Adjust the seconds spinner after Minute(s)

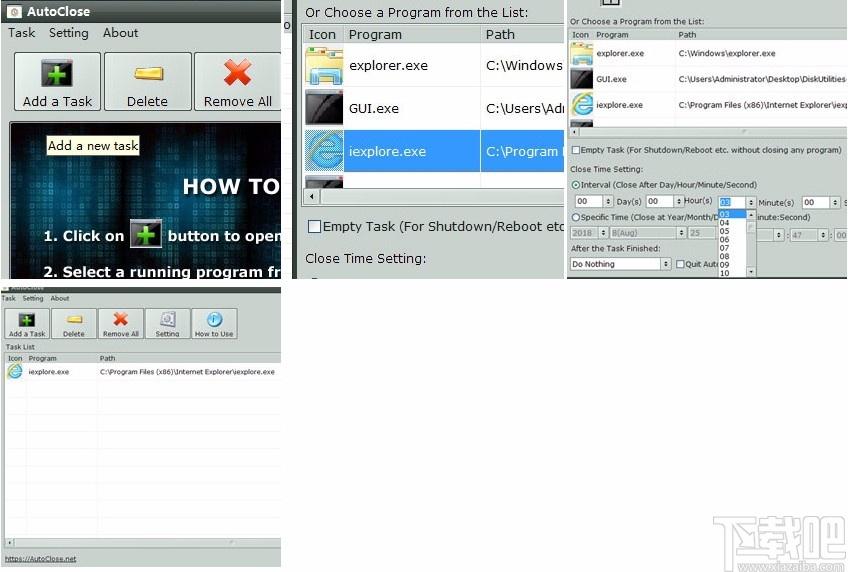[836, 202]
